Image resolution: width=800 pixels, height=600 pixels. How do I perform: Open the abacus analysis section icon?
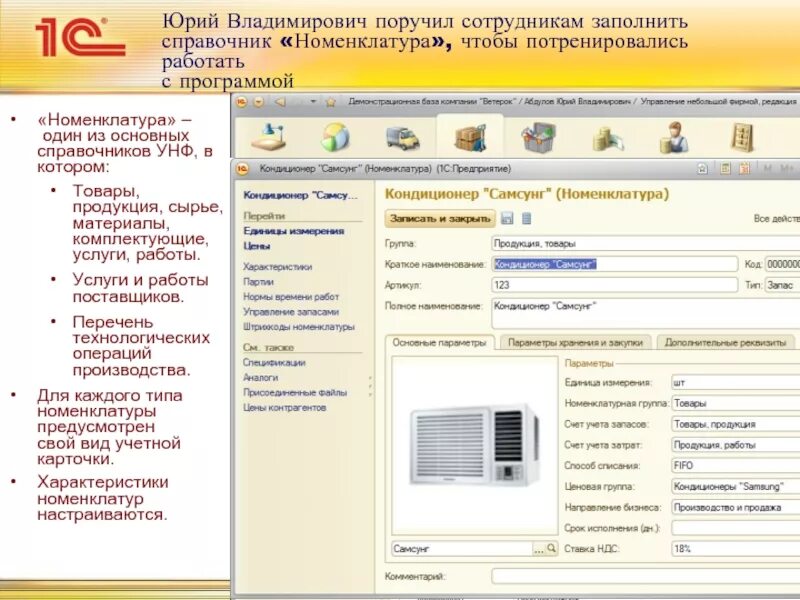coord(742,137)
